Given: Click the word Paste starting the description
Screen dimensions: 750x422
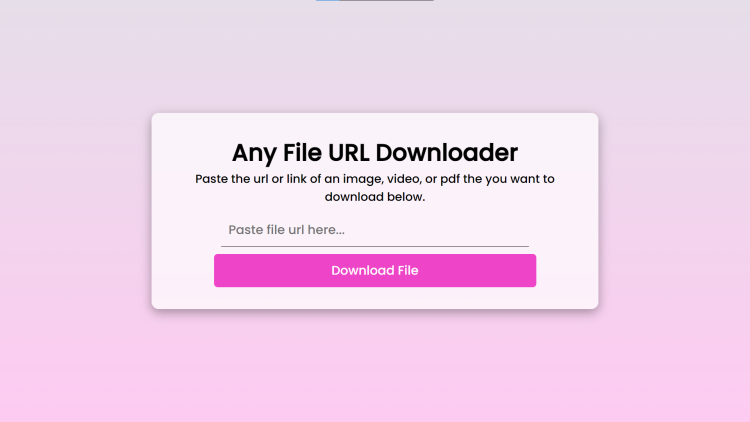Looking at the screenshot, I should [211, 179].
